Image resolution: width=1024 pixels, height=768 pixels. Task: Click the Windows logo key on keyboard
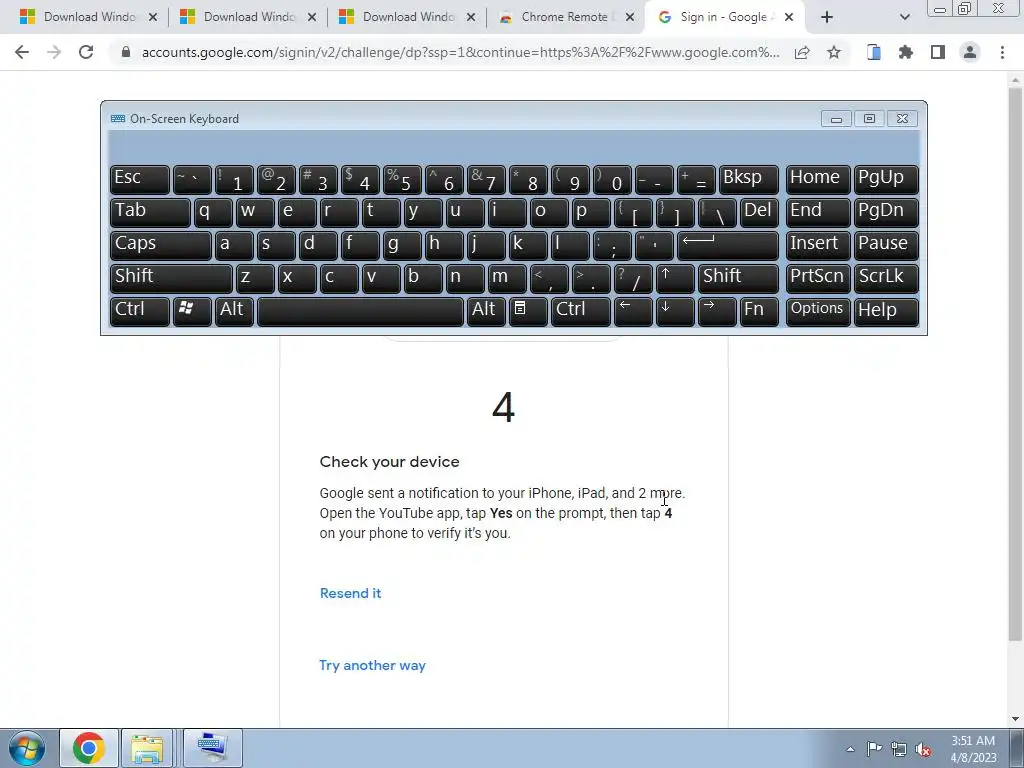click(192, 310)
